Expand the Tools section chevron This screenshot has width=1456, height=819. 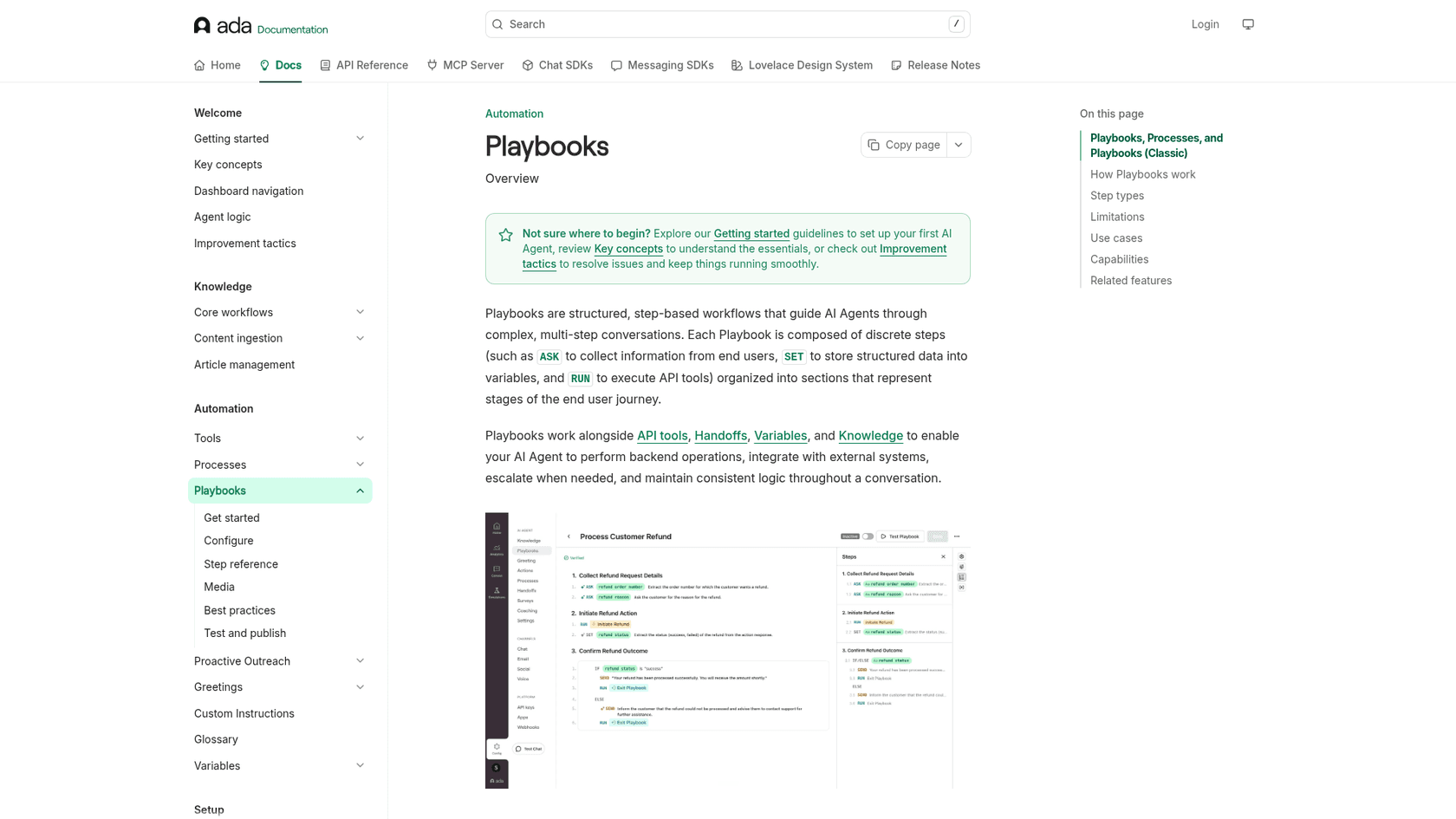pyautogui.click(x=360, y=439)
